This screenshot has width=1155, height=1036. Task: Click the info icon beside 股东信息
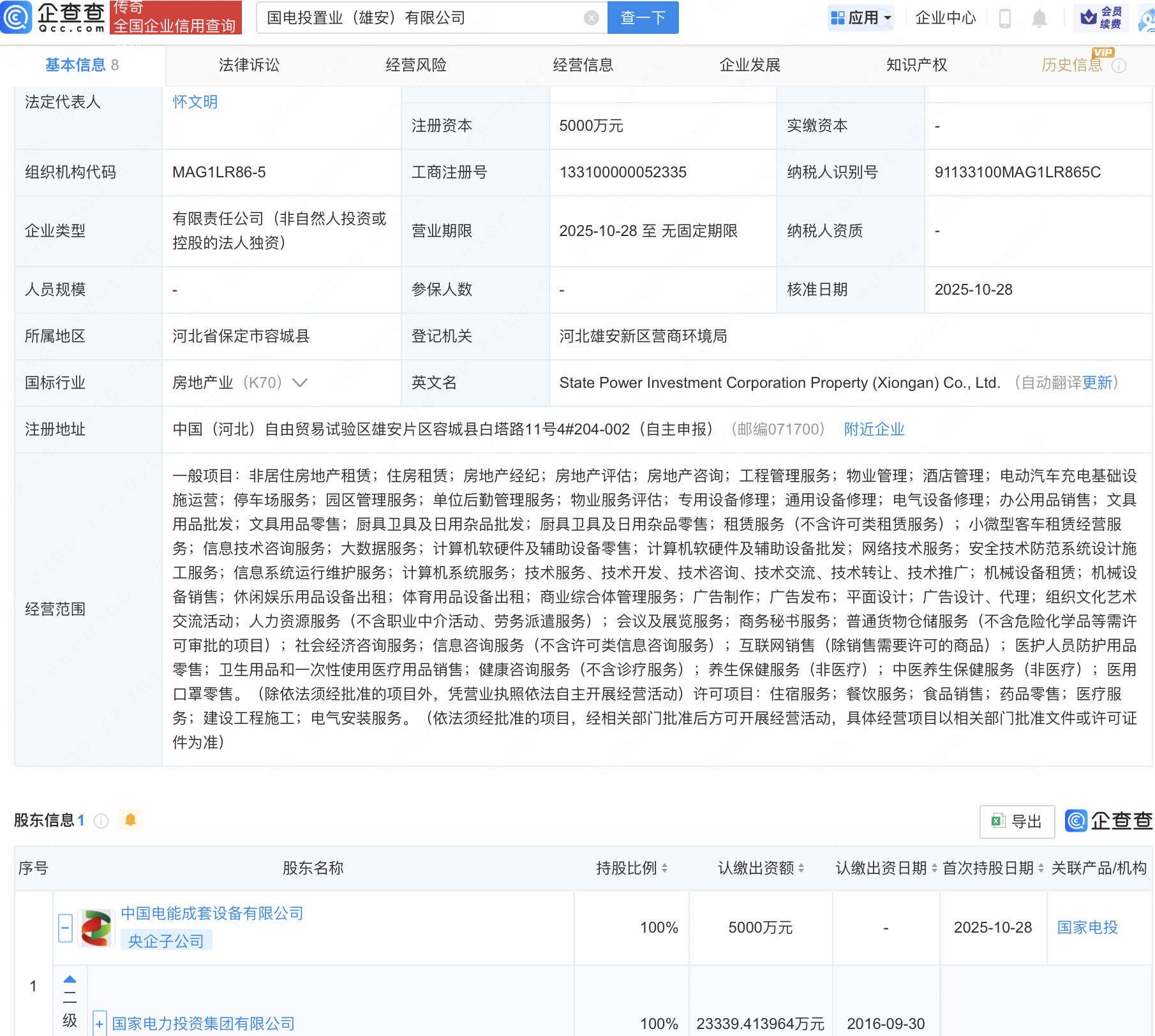(x=101, y=820)
